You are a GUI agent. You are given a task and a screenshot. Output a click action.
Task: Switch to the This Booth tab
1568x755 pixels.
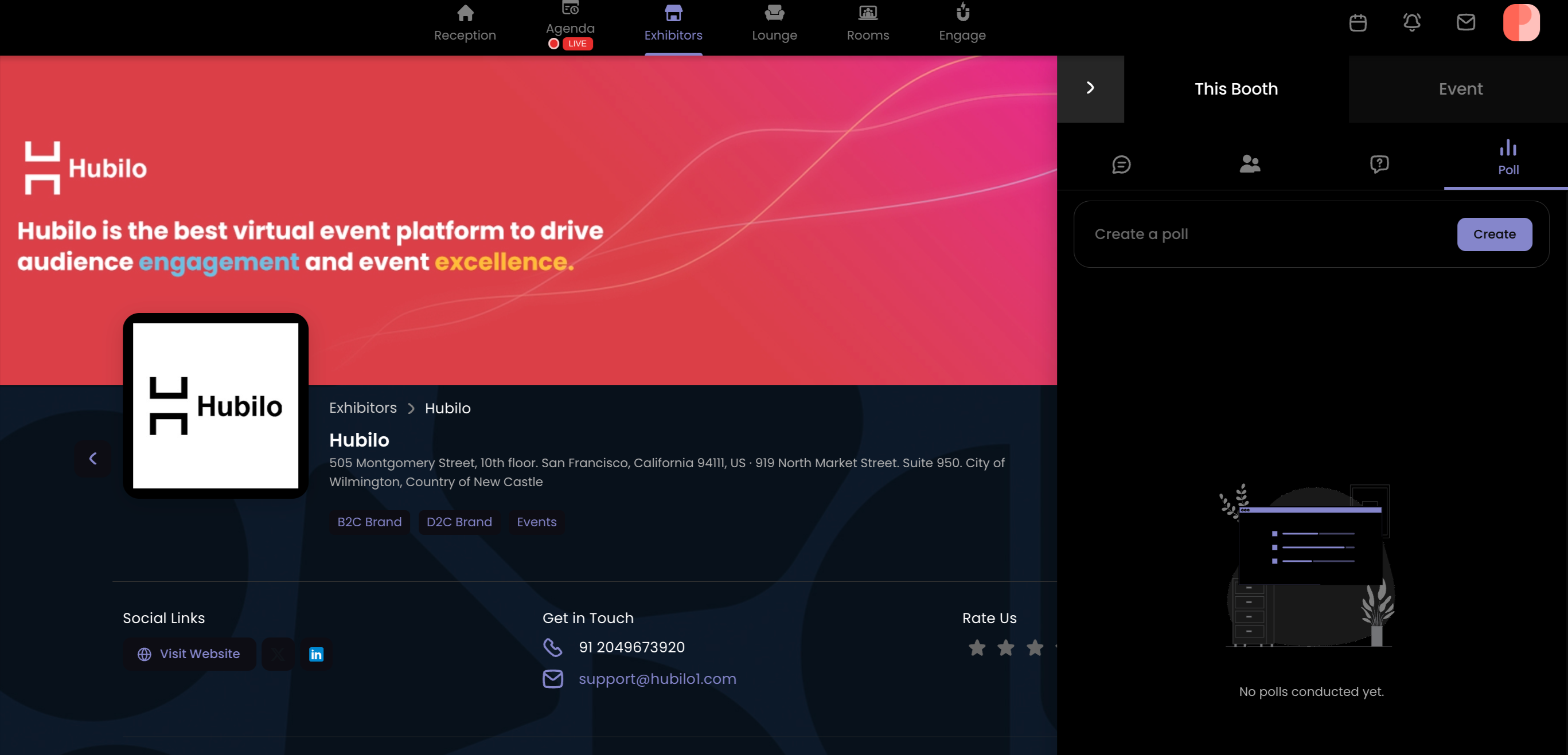point(1236,89)
